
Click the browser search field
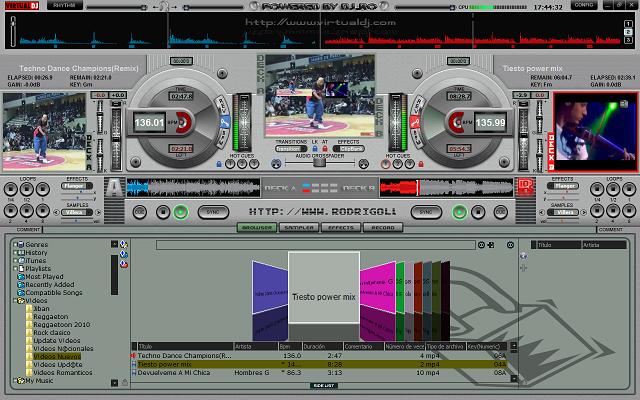tap(316, 245)
